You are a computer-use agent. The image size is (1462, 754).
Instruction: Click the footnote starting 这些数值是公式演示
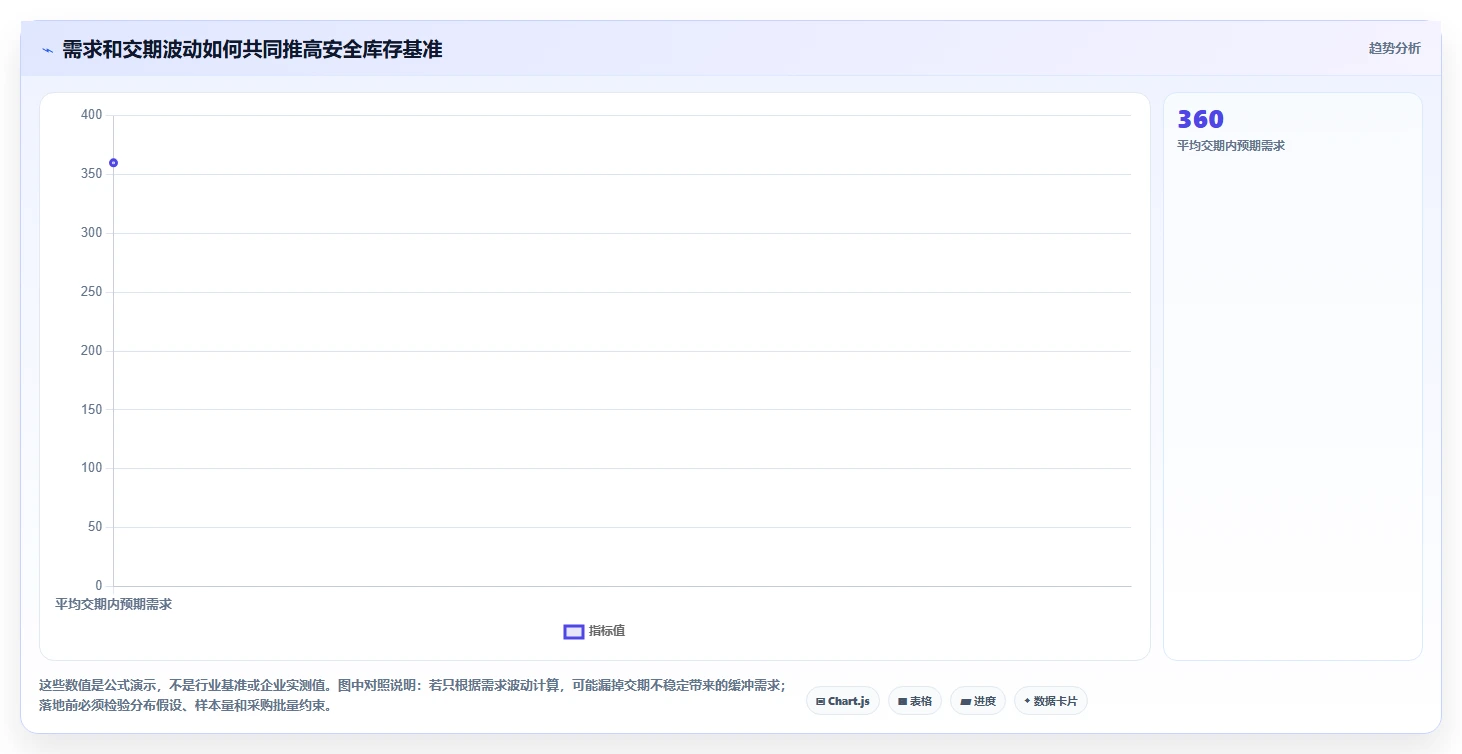tap(412, 696)
